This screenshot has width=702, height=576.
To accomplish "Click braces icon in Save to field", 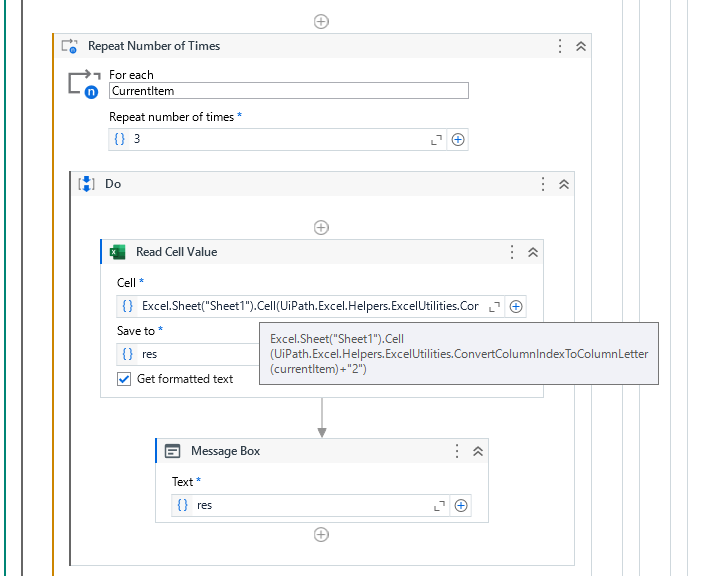I will (x=128, y=354).
